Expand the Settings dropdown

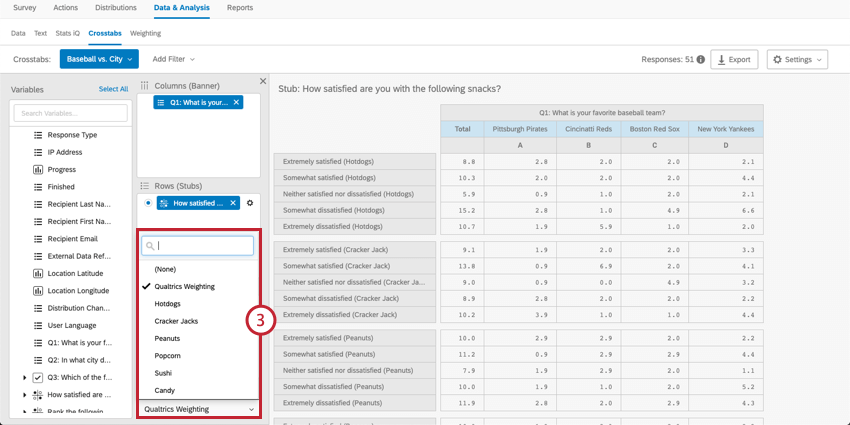click(797, 60)
